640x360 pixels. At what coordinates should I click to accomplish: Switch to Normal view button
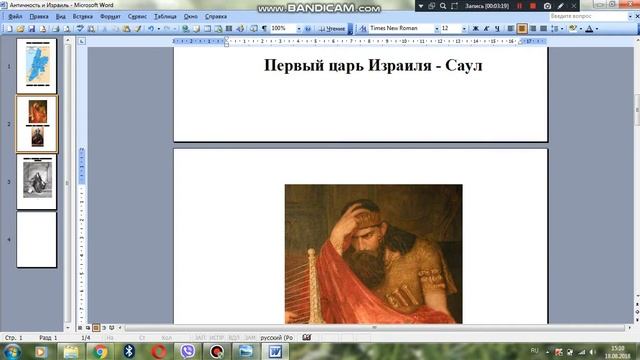coord(80,328)
